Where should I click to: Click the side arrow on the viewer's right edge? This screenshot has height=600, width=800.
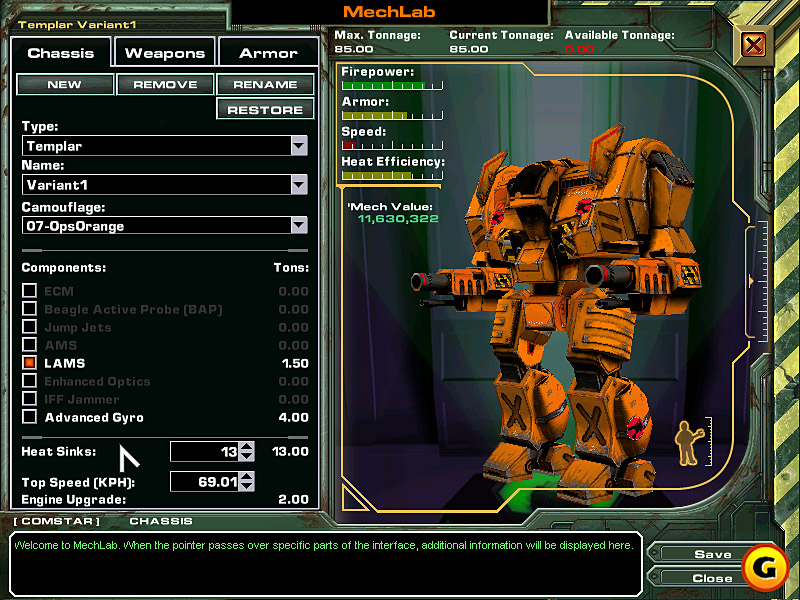point(752,268)
